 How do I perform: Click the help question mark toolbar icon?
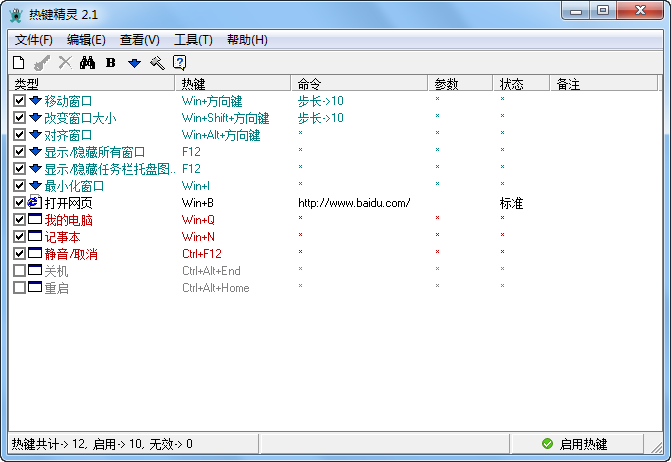coord(179,63)
